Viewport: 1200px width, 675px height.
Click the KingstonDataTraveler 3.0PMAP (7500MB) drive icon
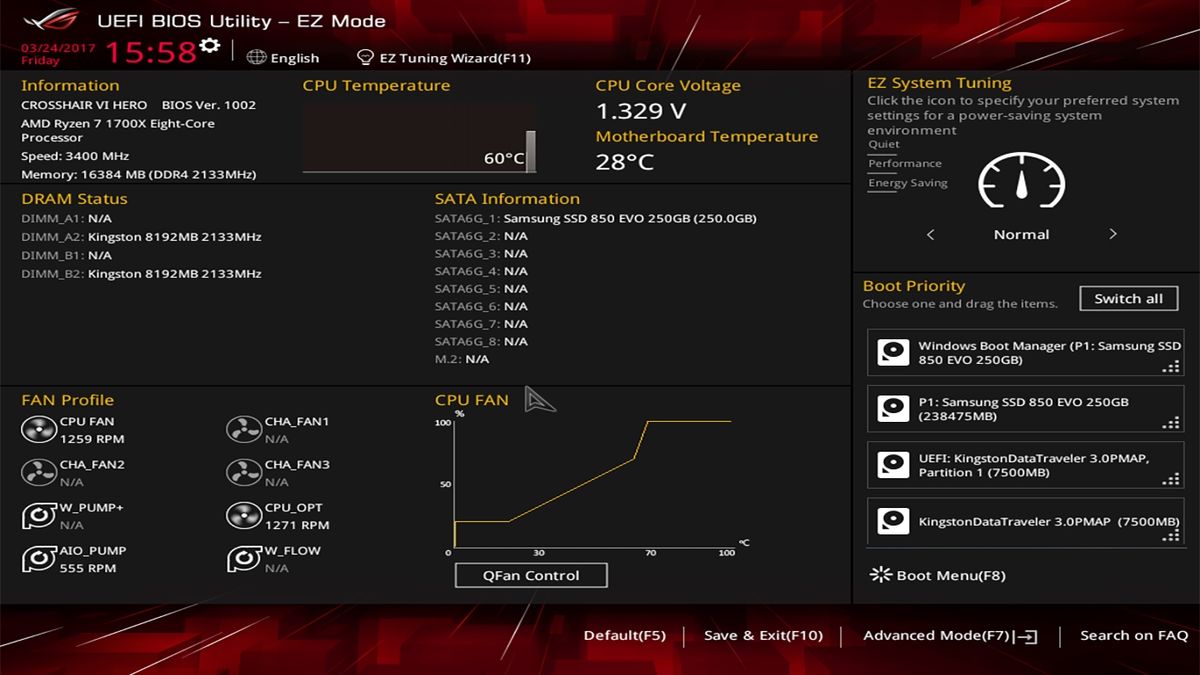[x=892, y=521]
